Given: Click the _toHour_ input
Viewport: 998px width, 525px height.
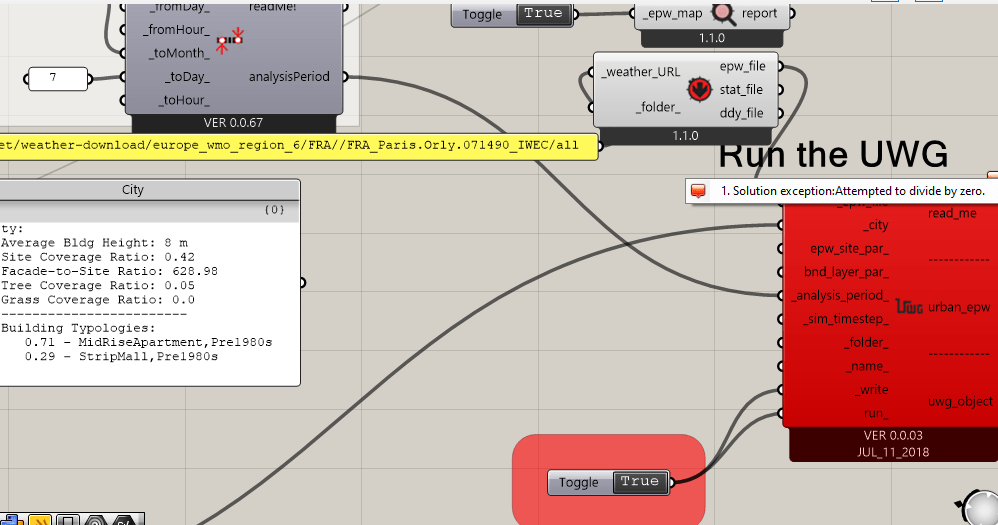Looking at the screenshot, I should [x=184, y=101].
